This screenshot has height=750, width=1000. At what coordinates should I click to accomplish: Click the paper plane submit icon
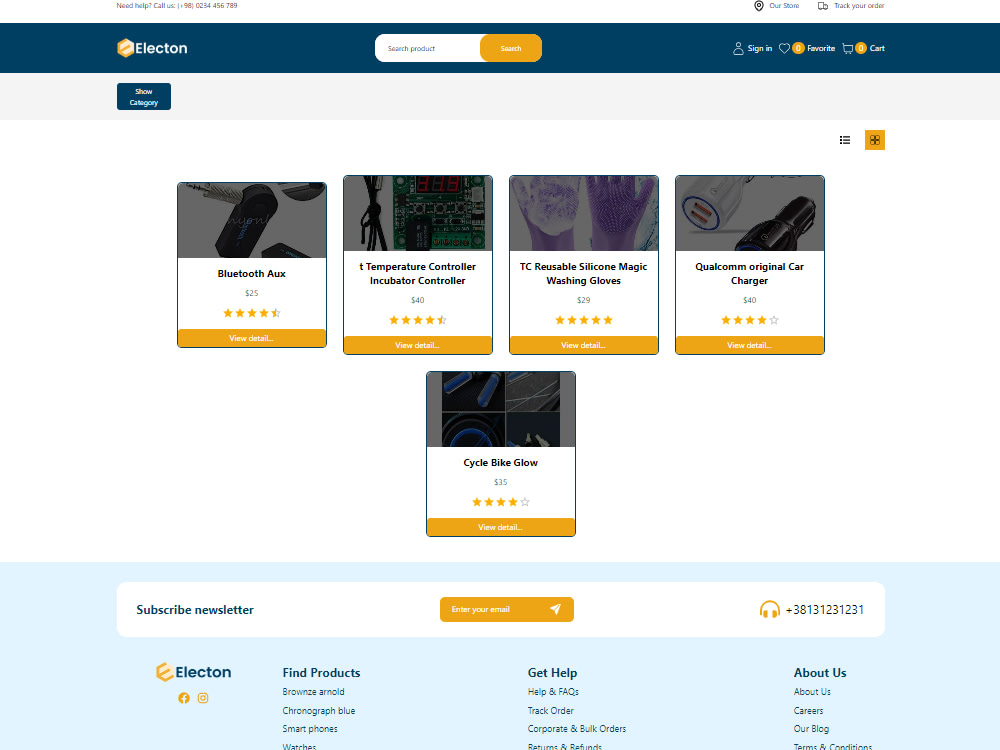[555, 609]
